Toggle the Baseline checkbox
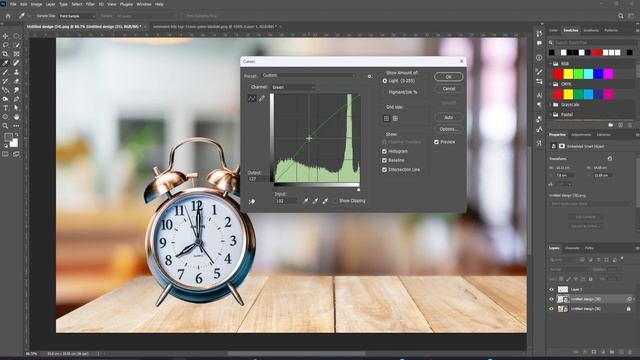 (384, 160)
